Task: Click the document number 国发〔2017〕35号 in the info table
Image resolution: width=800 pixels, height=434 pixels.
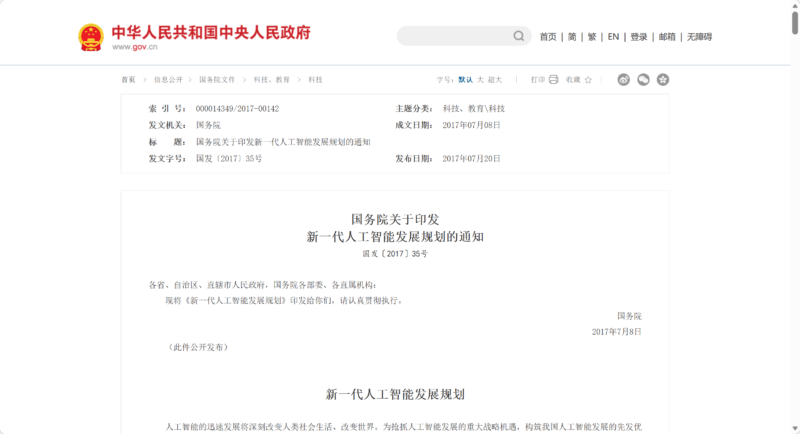Action: coord(229,159)
